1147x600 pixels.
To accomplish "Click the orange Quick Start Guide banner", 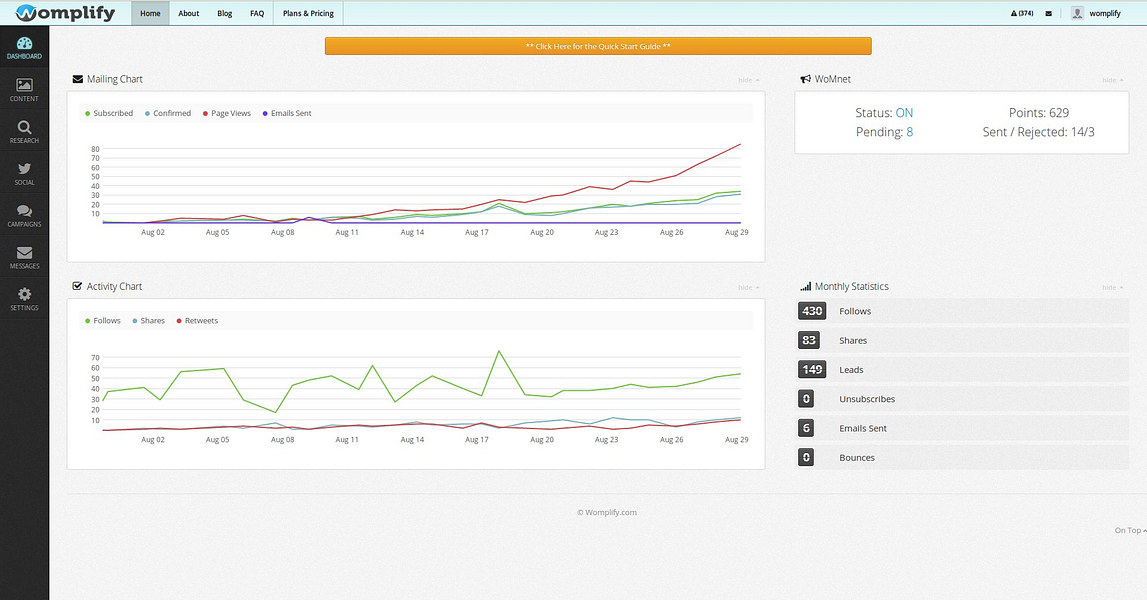I will [598, 46].
